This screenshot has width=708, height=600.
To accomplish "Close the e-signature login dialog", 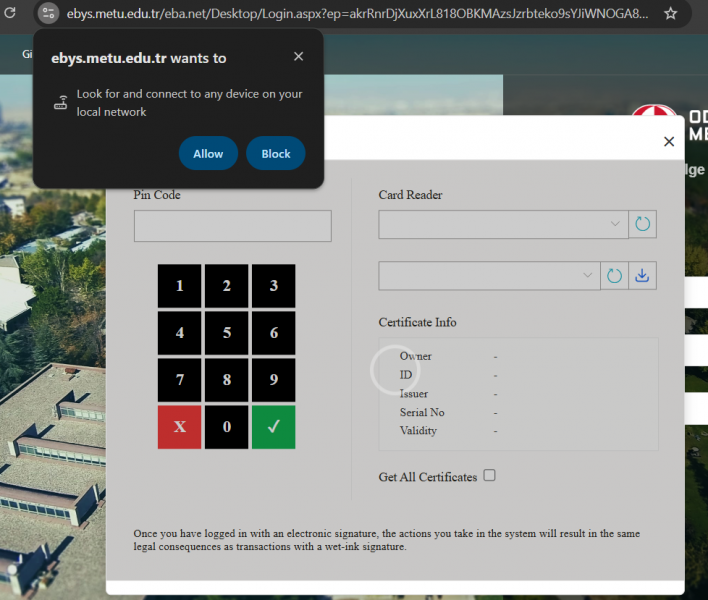I will [669, 142].
